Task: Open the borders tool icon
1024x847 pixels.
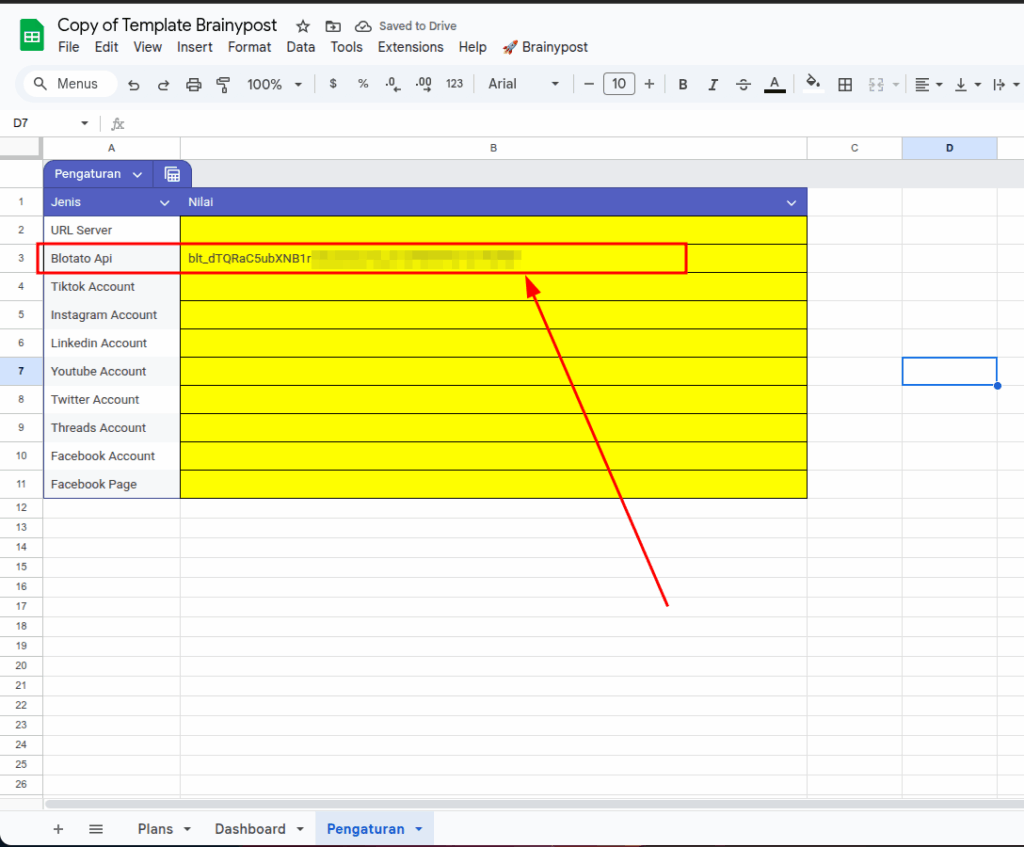Action: click(x=845, y=85)
